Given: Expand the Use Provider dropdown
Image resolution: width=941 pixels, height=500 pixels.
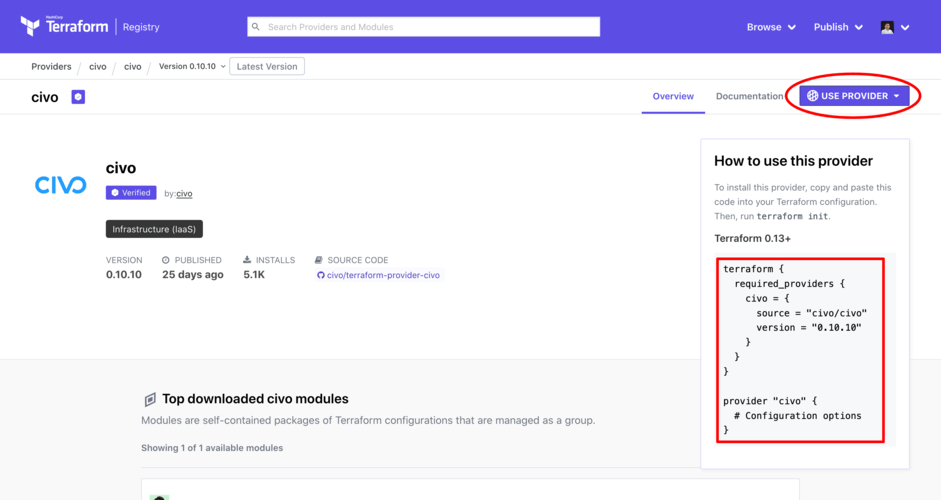Looking at the screenshot, I should (x=853, y=96).
